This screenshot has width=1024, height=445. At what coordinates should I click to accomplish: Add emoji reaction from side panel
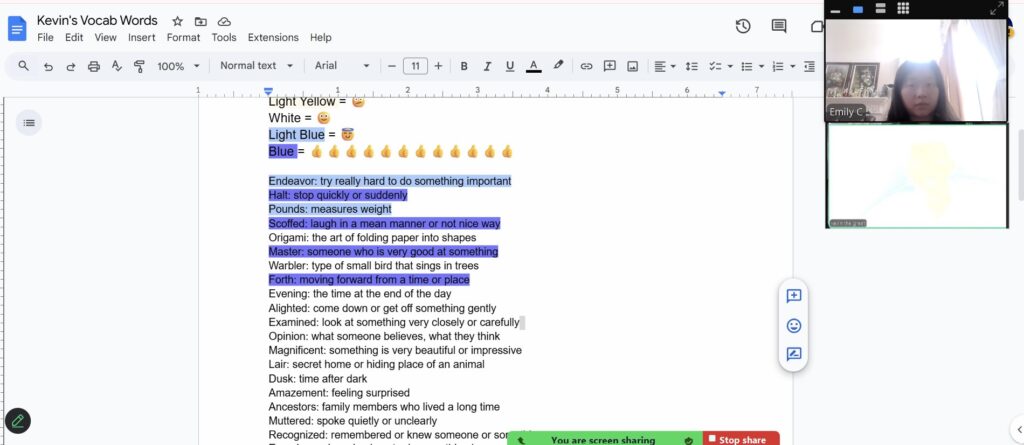click(794, 325)
